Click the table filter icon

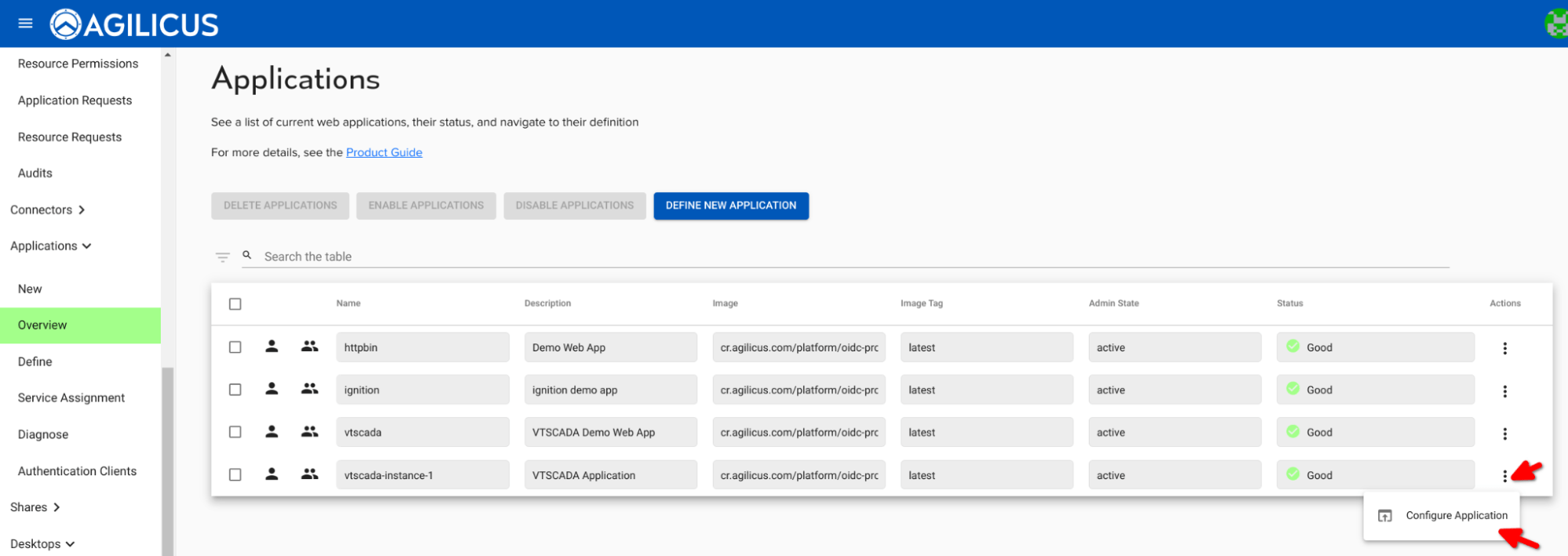223,257
